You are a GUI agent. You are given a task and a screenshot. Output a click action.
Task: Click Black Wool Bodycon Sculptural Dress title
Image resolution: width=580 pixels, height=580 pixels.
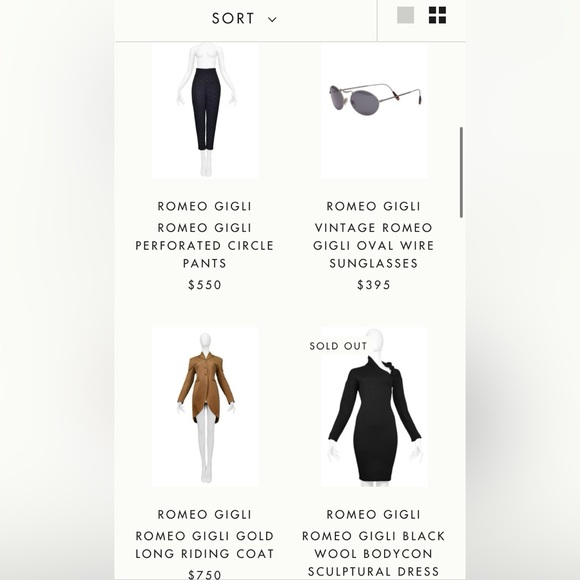(x=374, y=554)
